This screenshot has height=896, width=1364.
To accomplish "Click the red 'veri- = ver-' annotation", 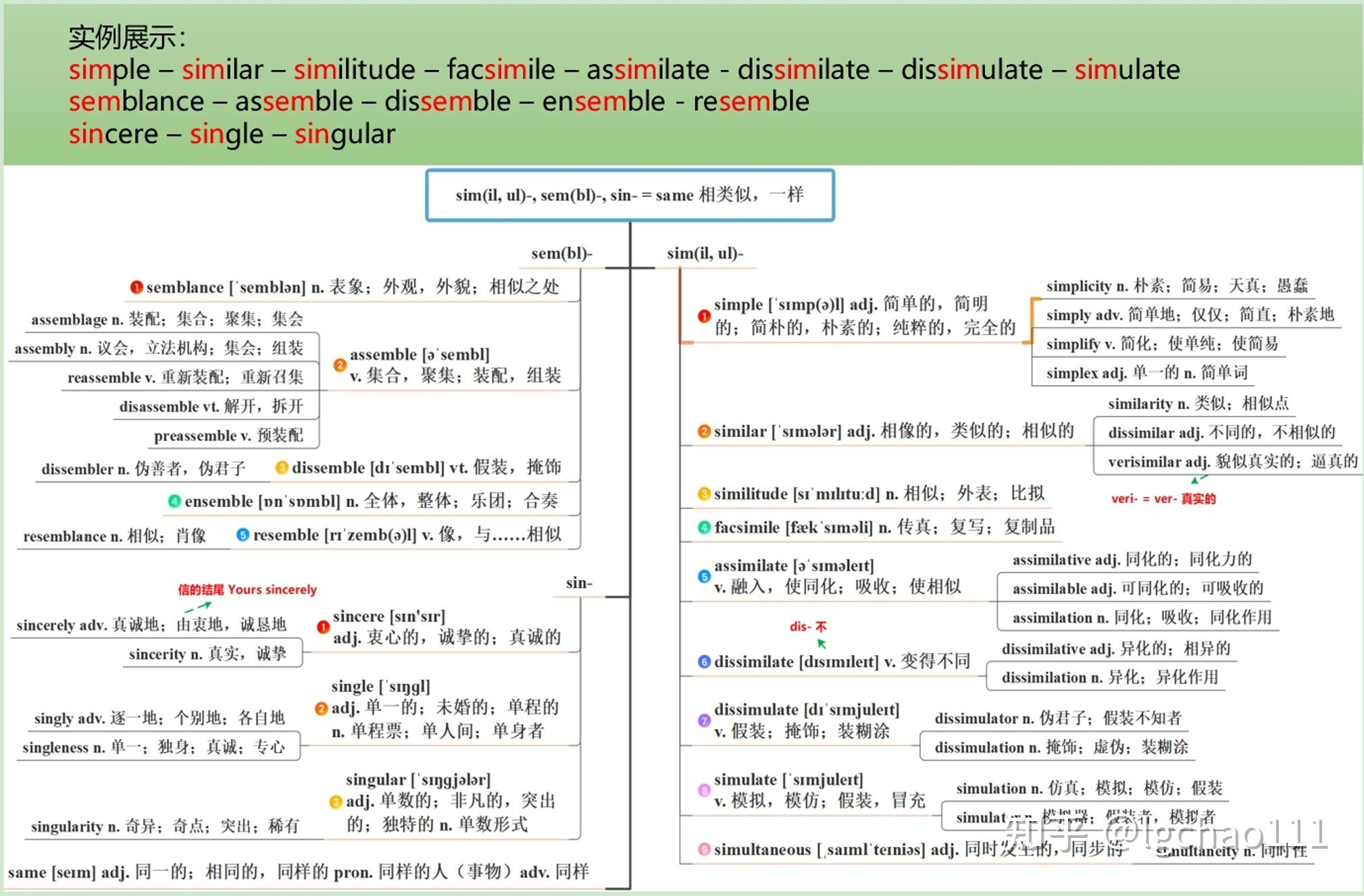I will pyautogui.click(x=1163, y=499).
